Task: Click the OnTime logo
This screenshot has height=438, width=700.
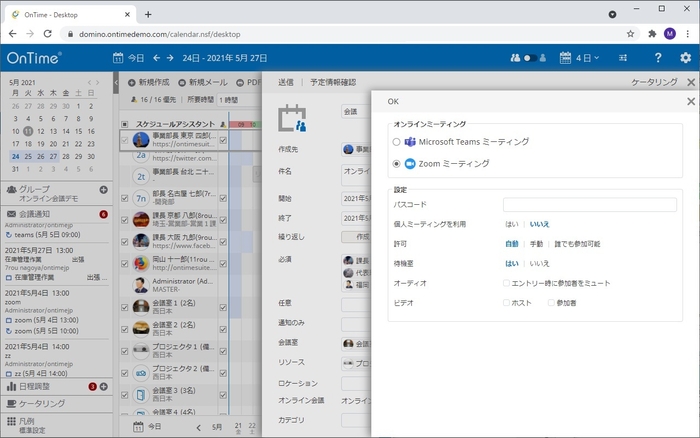Action: [x=34, y=58]
